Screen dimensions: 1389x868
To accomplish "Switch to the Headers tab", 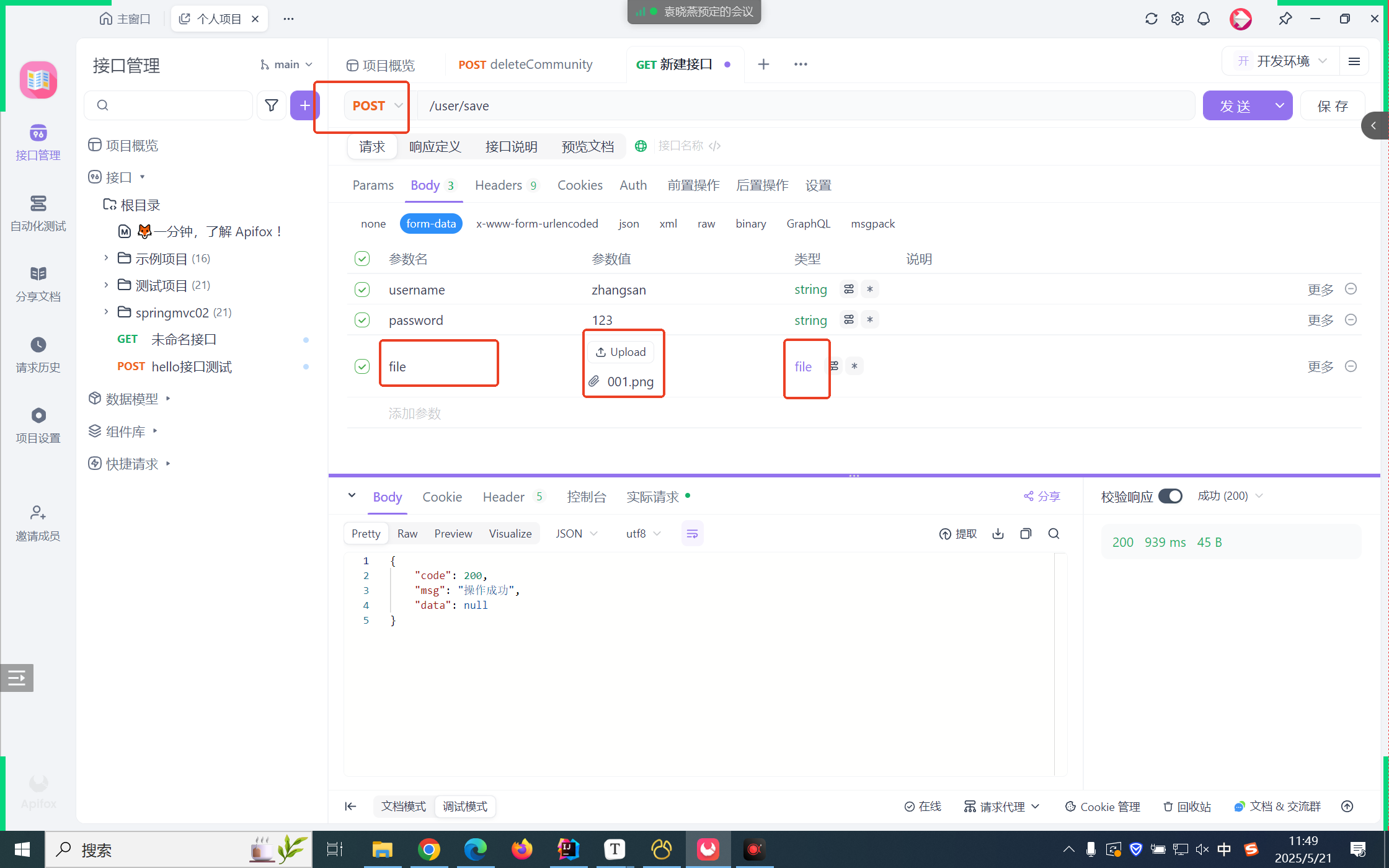I will pyautogui.click(x=499, y=185).
